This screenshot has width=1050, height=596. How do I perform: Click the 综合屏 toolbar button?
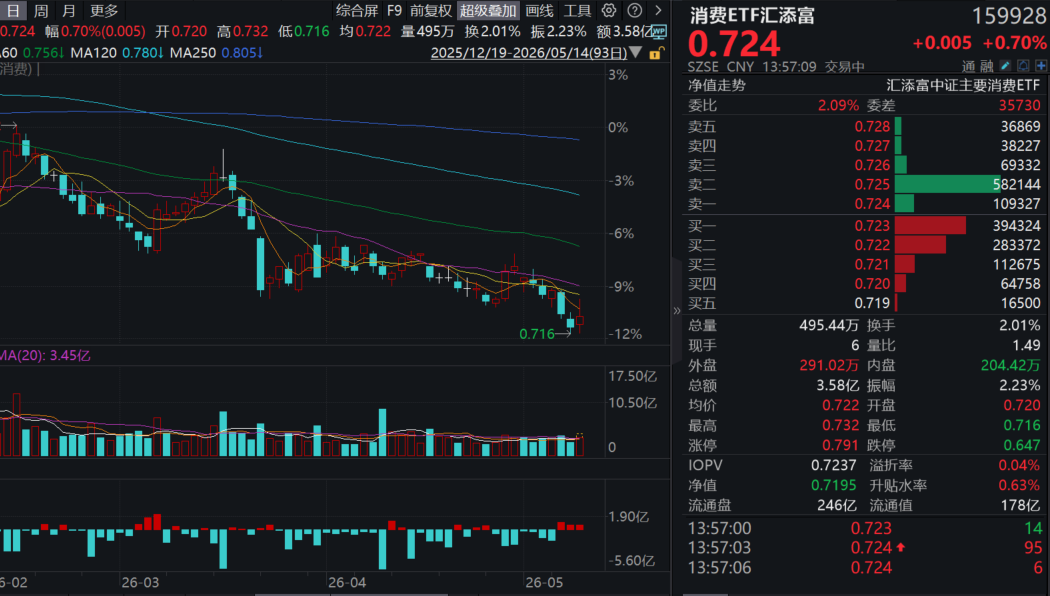click(357, 10)
